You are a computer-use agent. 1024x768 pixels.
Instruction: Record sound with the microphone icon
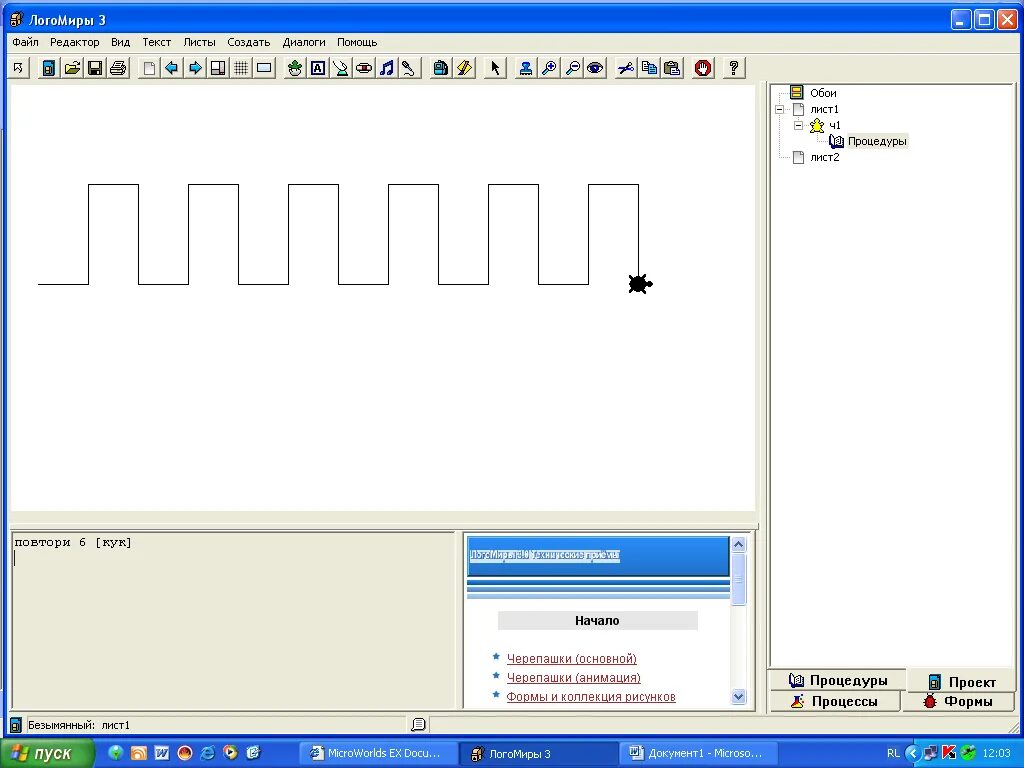[x=409, y=68]
